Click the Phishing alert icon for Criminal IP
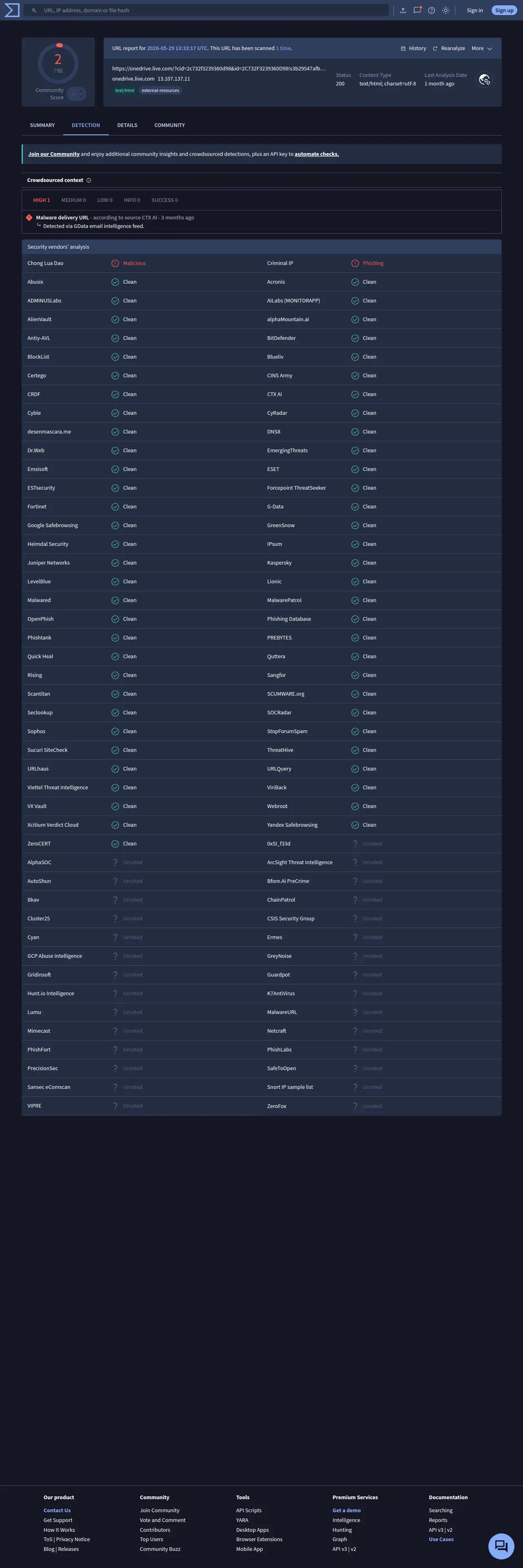This screenshot has height=1568, width=523. point(355,263)
